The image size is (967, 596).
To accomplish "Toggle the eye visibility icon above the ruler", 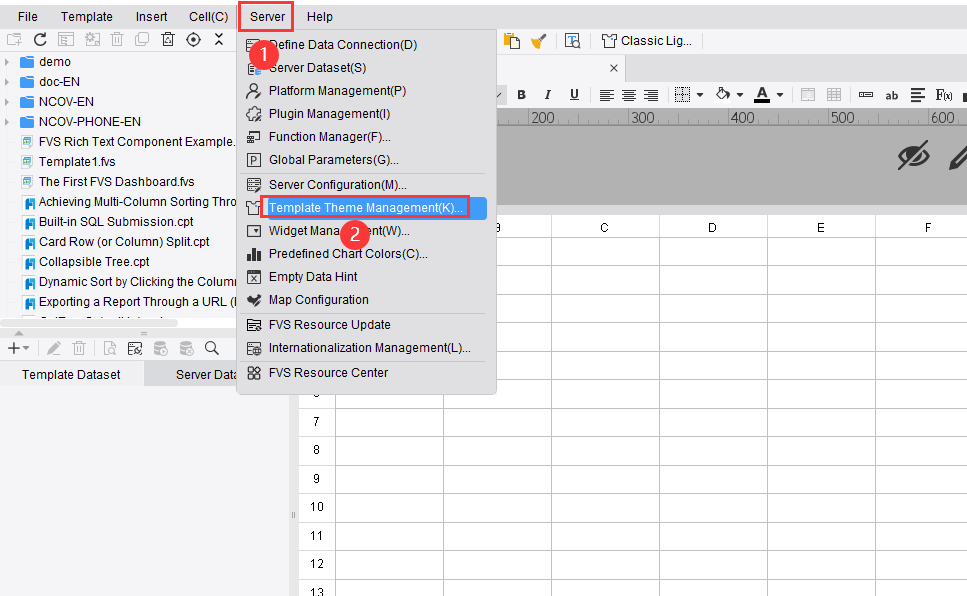I will pos(913,156).
